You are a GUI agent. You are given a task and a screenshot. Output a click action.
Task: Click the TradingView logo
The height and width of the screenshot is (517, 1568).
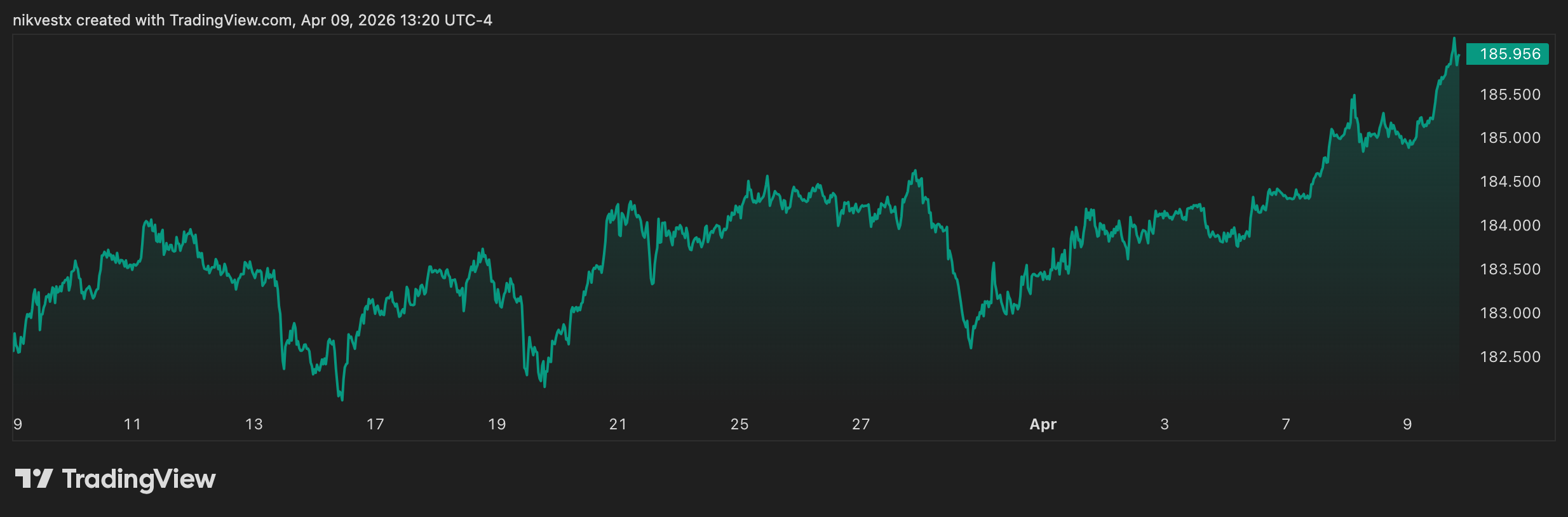pyautogui.click(x=115, y=479)
